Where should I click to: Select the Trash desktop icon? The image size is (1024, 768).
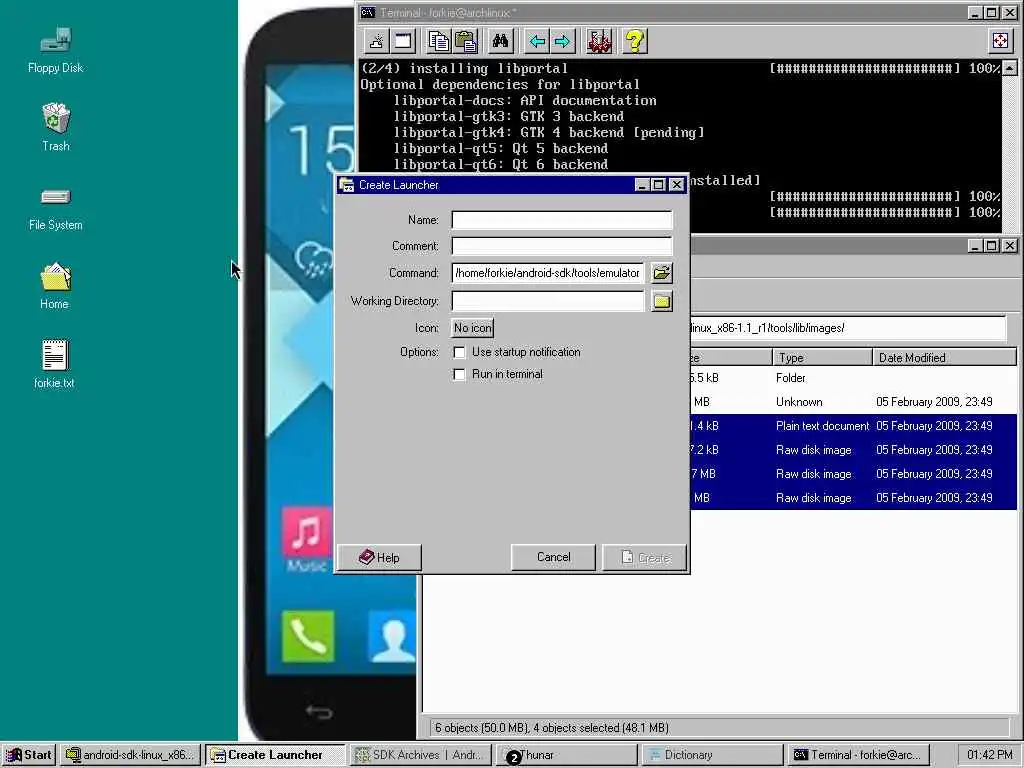coord(56,127)
